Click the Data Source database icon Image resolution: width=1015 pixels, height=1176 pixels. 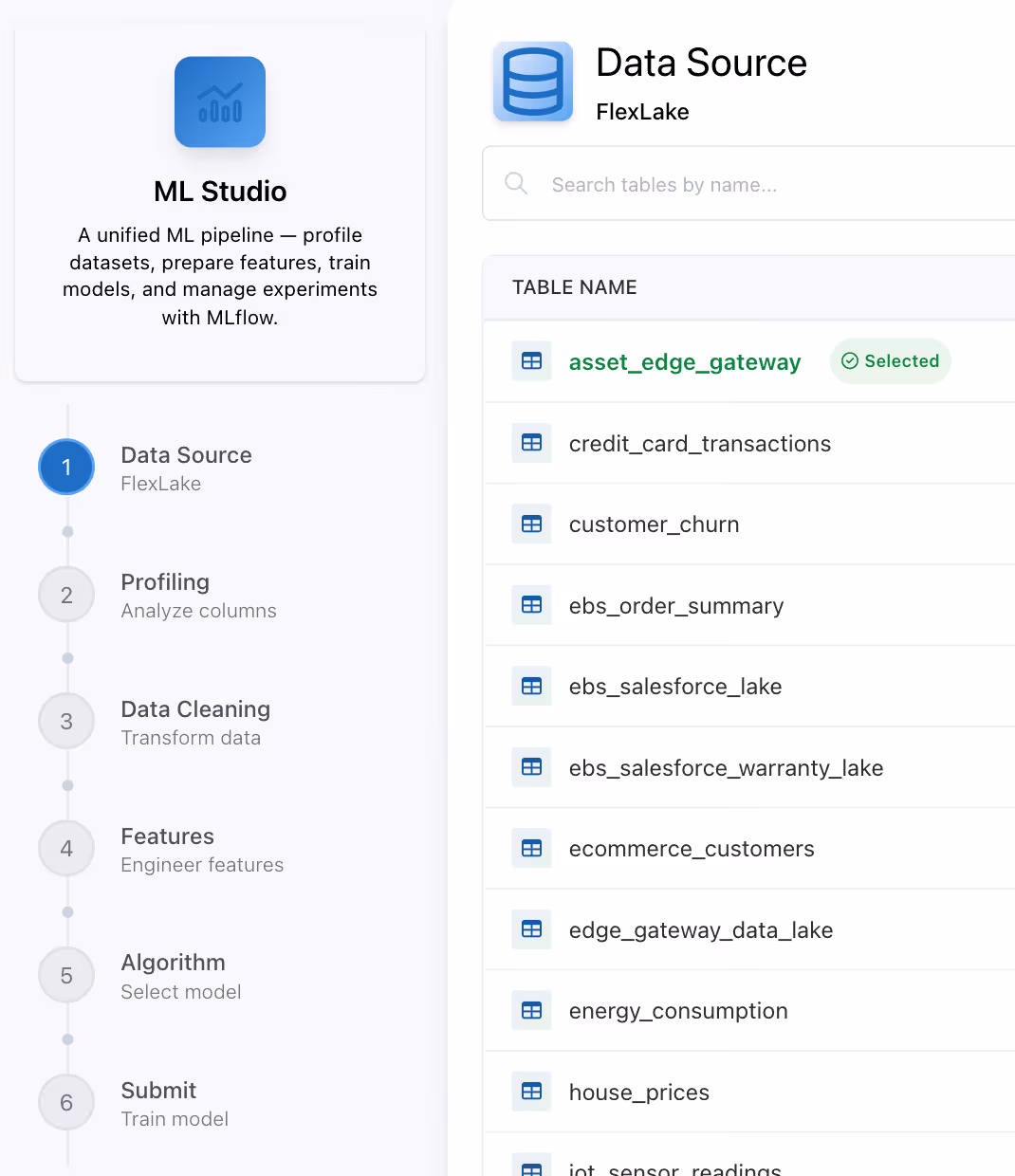point(533,82)
